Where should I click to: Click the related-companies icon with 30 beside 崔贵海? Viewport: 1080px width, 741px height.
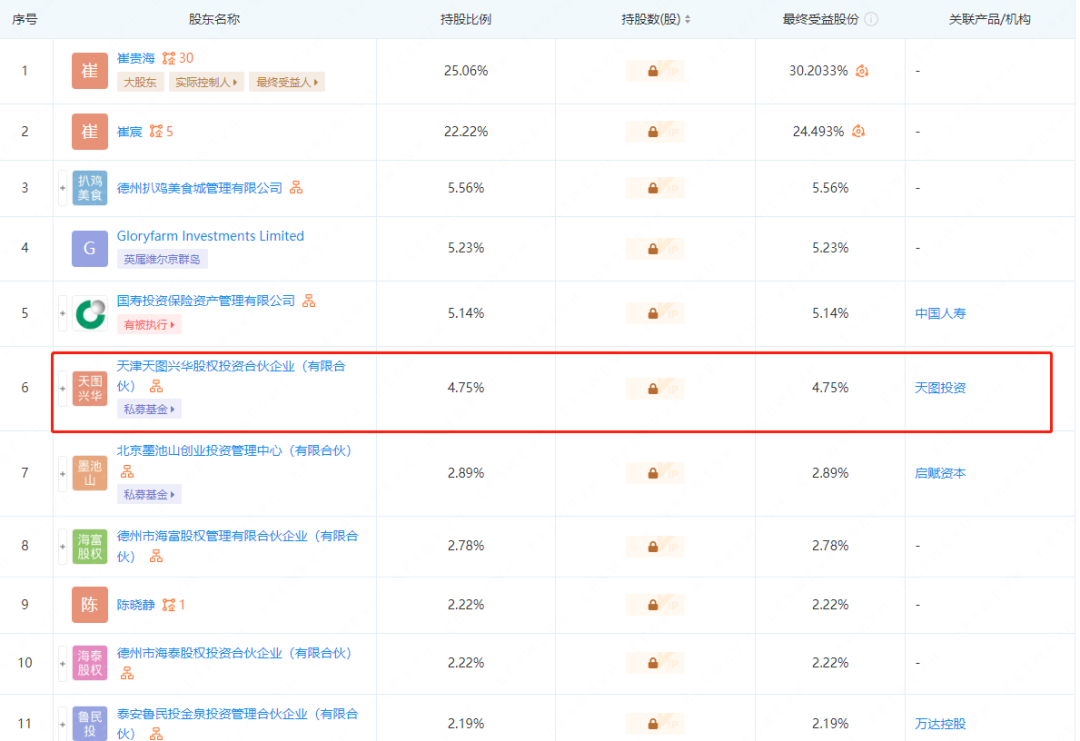click(x=169, y=59)
